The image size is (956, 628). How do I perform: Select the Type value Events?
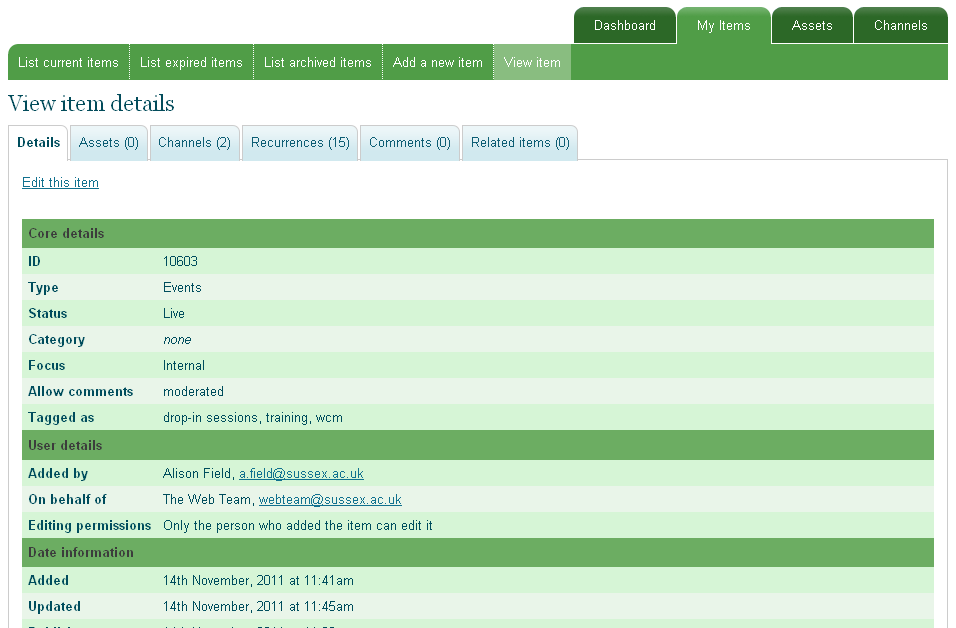click(182, 288)
